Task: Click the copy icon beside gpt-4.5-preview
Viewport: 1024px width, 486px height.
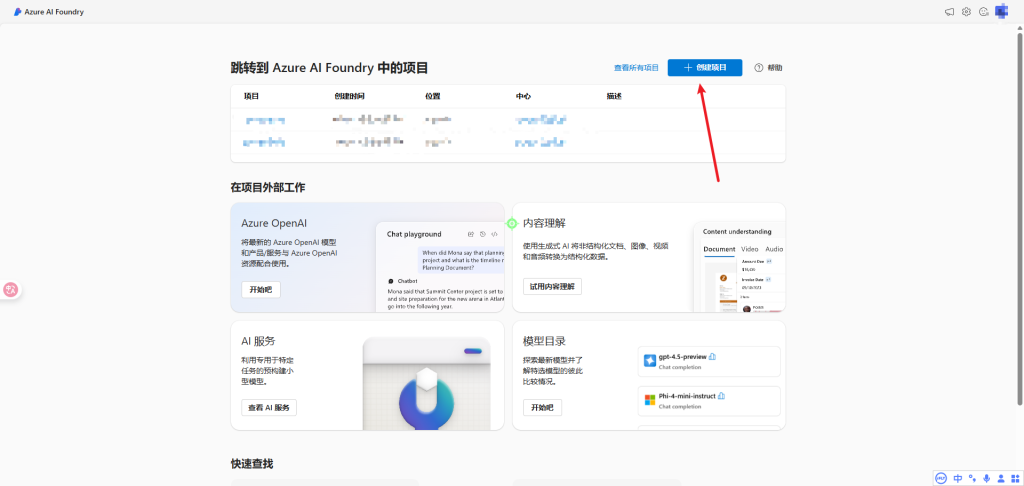Action: click(x=712, y=357)
